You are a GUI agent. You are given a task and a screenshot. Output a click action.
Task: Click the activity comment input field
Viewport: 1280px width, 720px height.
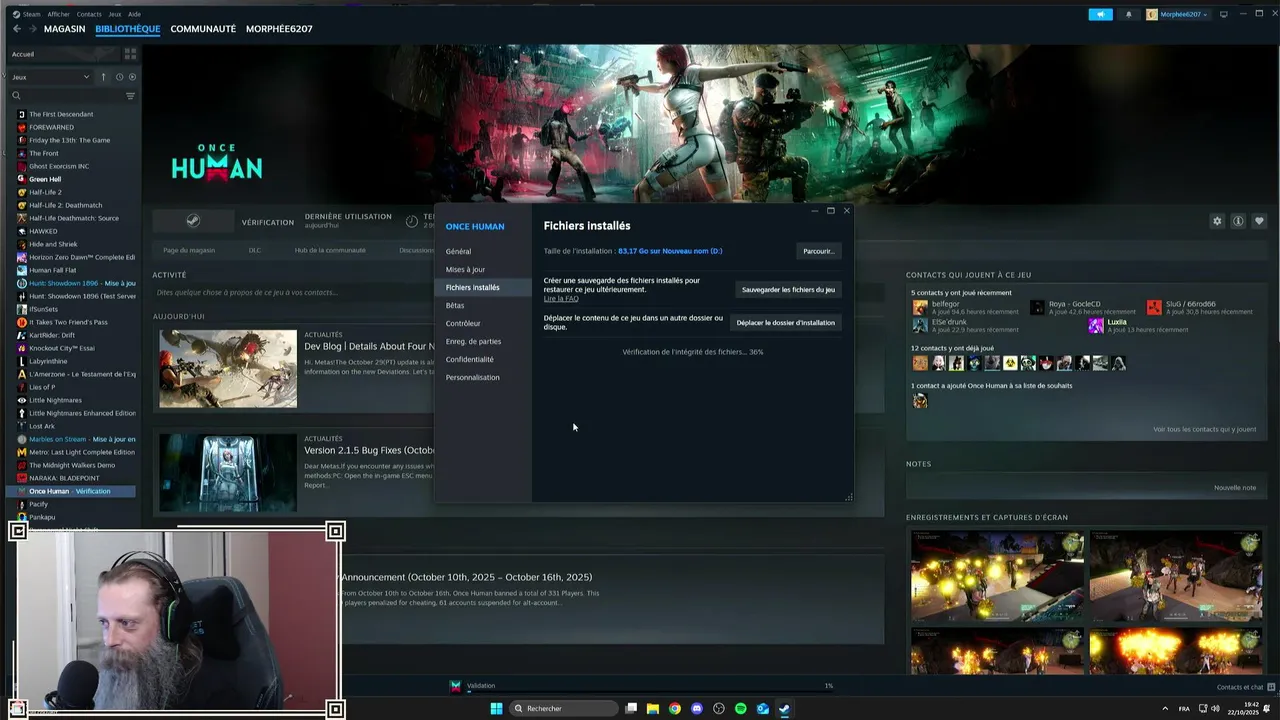click(294, 292)
